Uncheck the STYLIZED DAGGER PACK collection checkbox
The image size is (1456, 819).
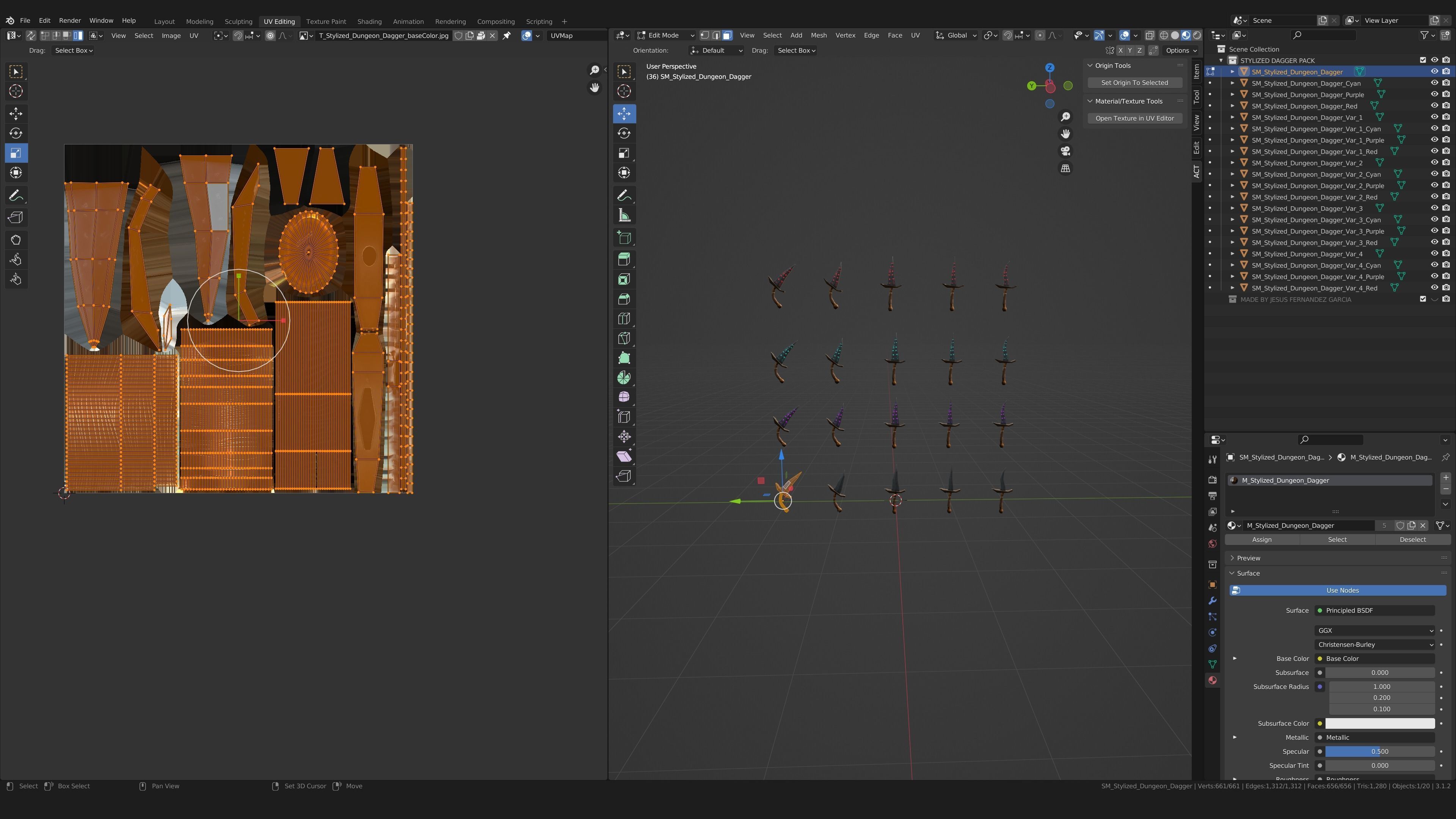click(x=1423, y=61)
